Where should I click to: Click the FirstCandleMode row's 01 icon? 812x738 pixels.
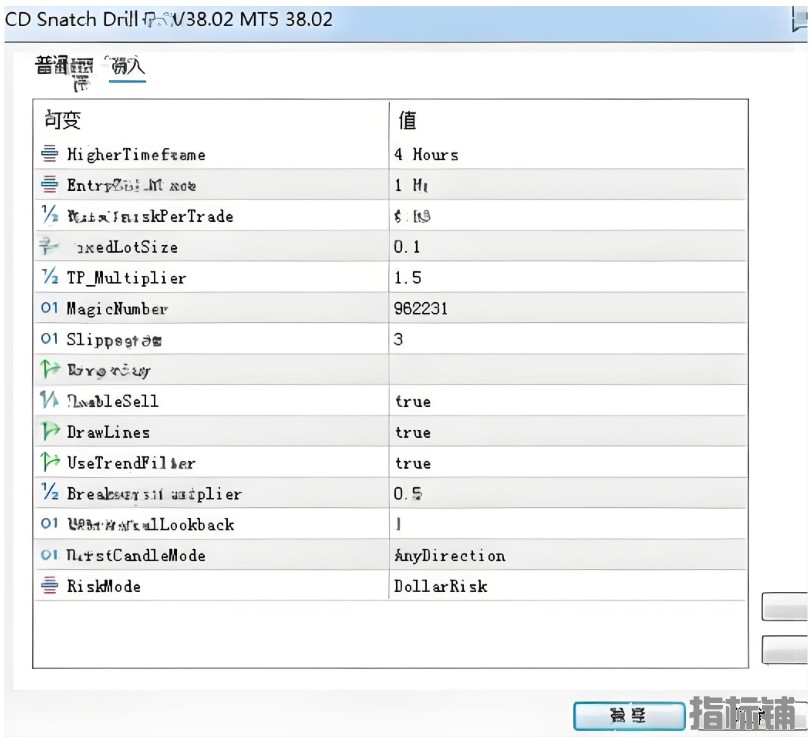click(50, 555)
